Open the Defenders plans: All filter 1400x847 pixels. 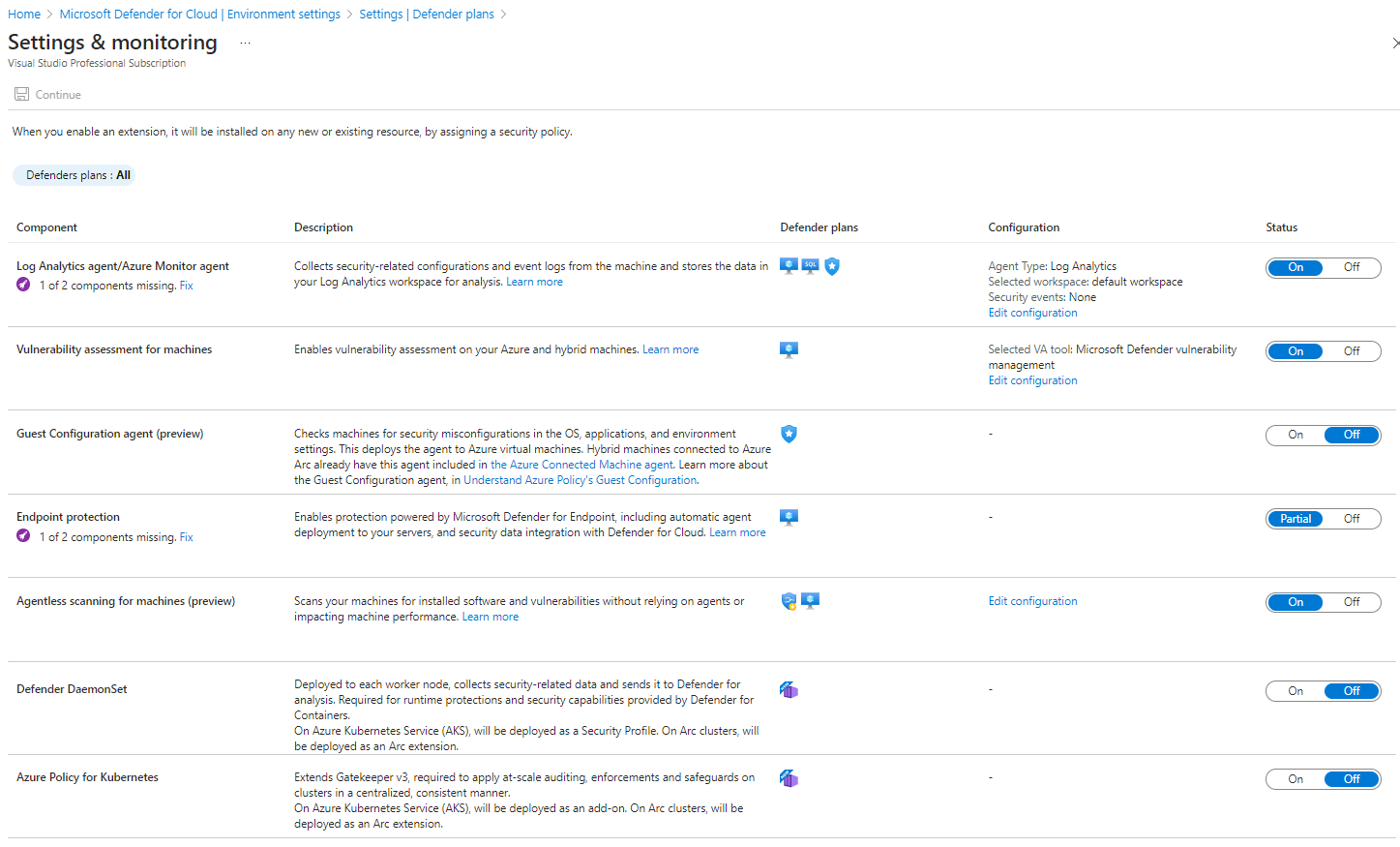(74, 175)
